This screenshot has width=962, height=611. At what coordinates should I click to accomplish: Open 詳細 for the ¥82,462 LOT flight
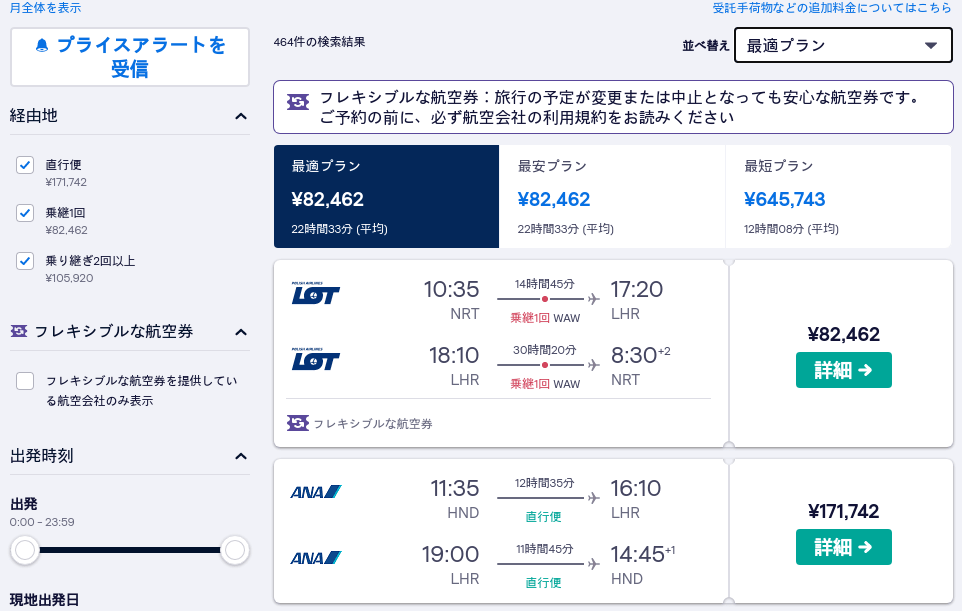(844, 370)
